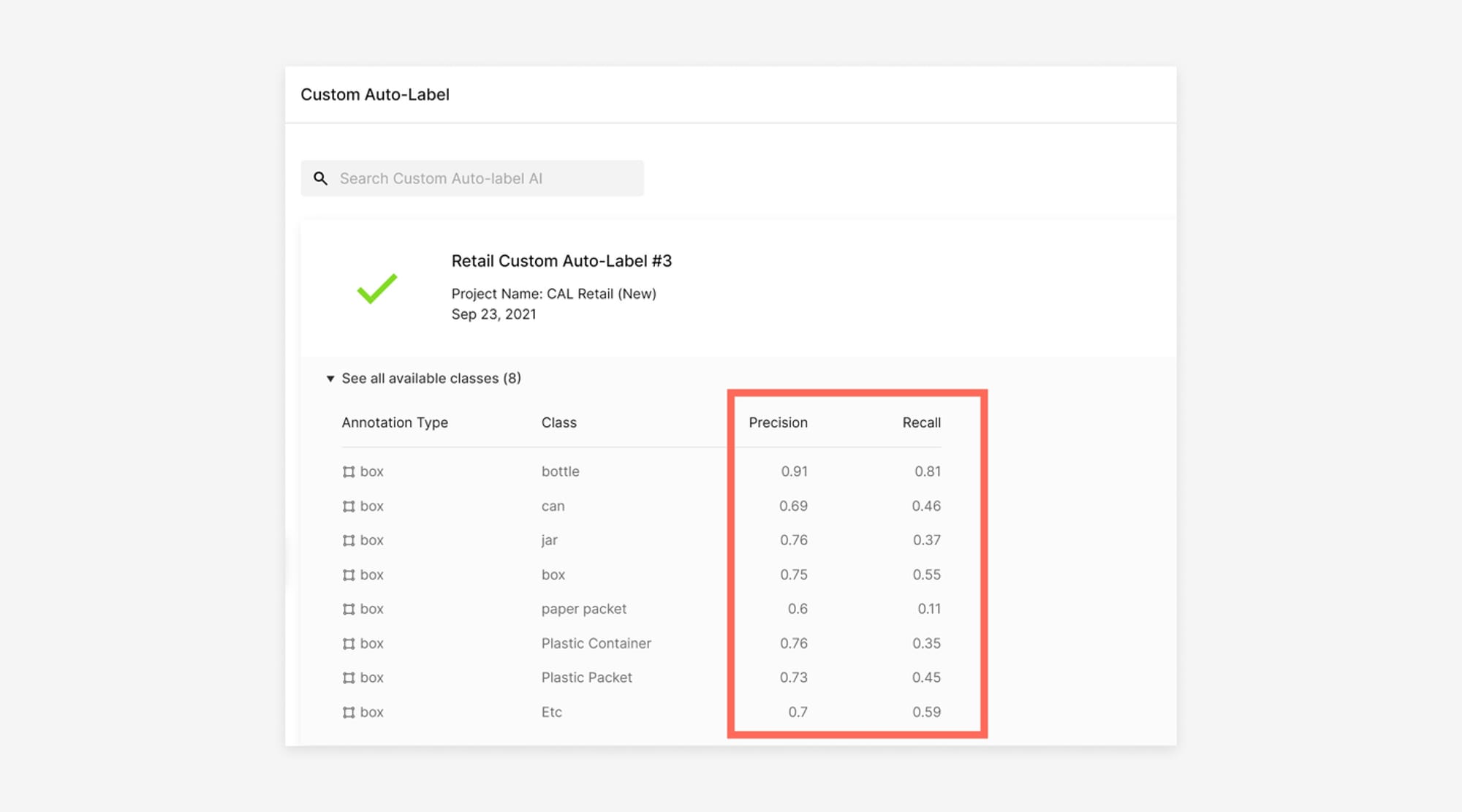This screenshot has height=812, width=1462.
Task: Click the box annotation icon for bottle
Action: [349, 472]
